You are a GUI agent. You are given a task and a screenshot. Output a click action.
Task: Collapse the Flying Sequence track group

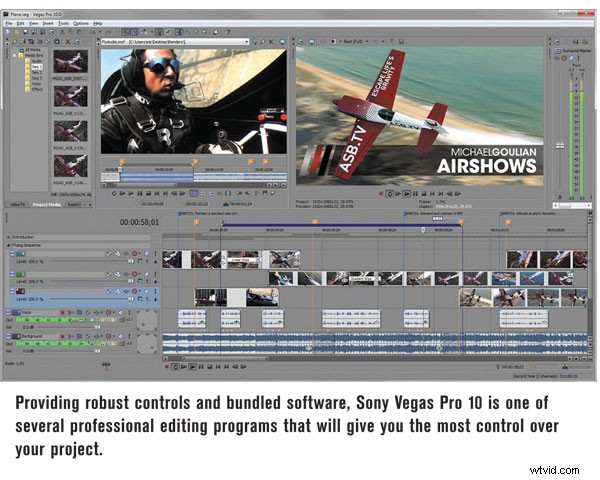(8, 245)
